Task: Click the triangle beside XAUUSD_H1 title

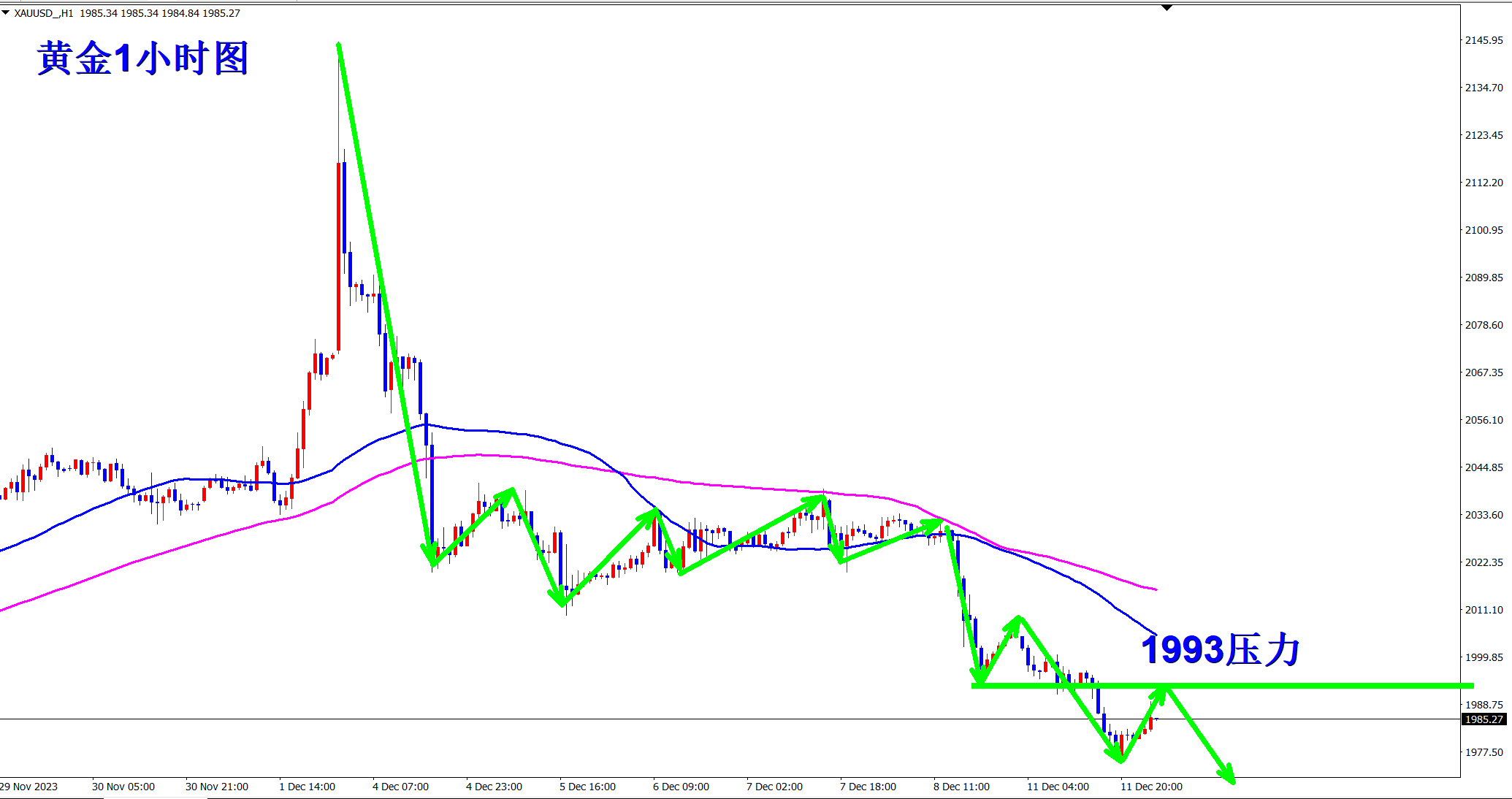Action: (x=6, y=12)
